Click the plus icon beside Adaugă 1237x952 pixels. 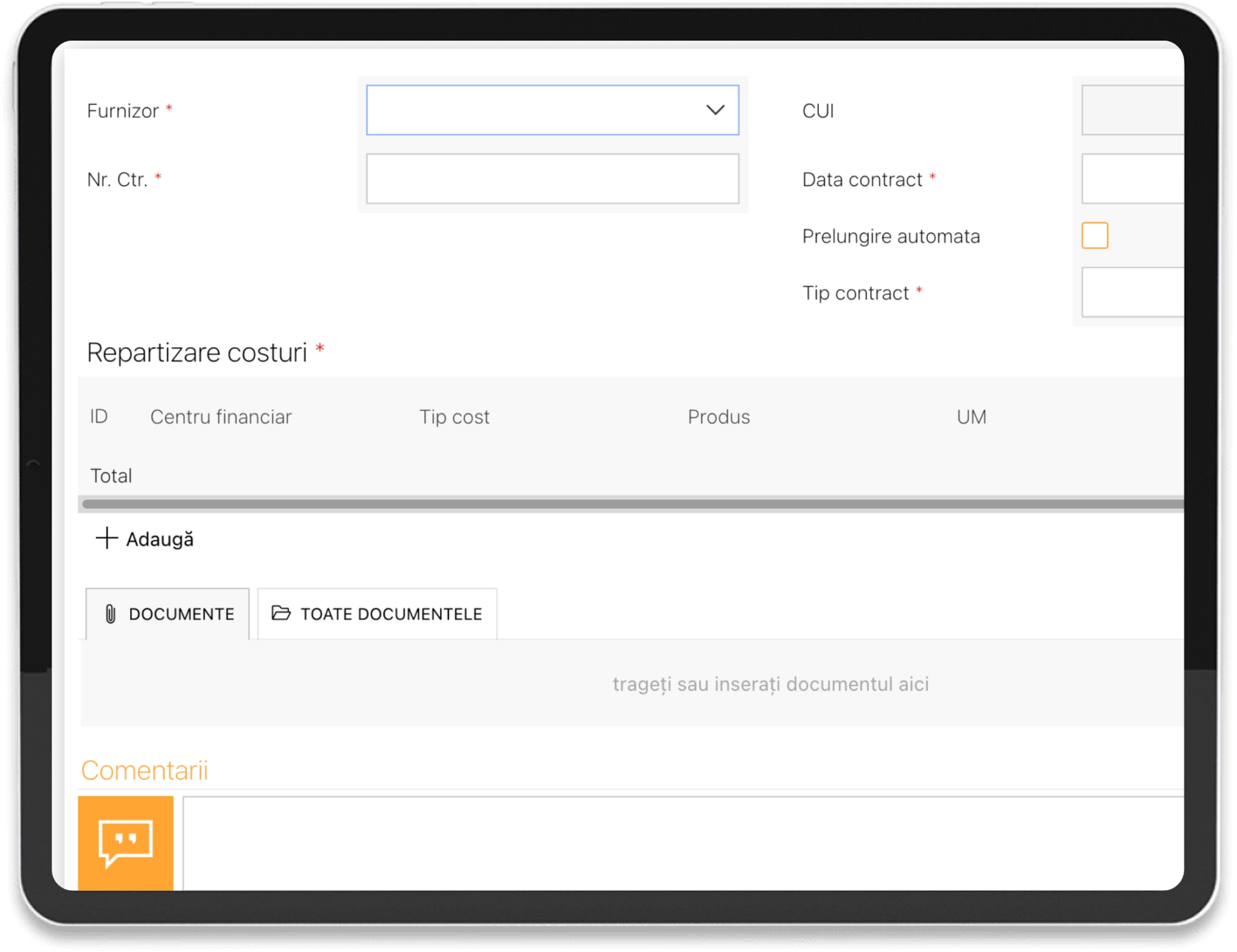click(106, 538)
